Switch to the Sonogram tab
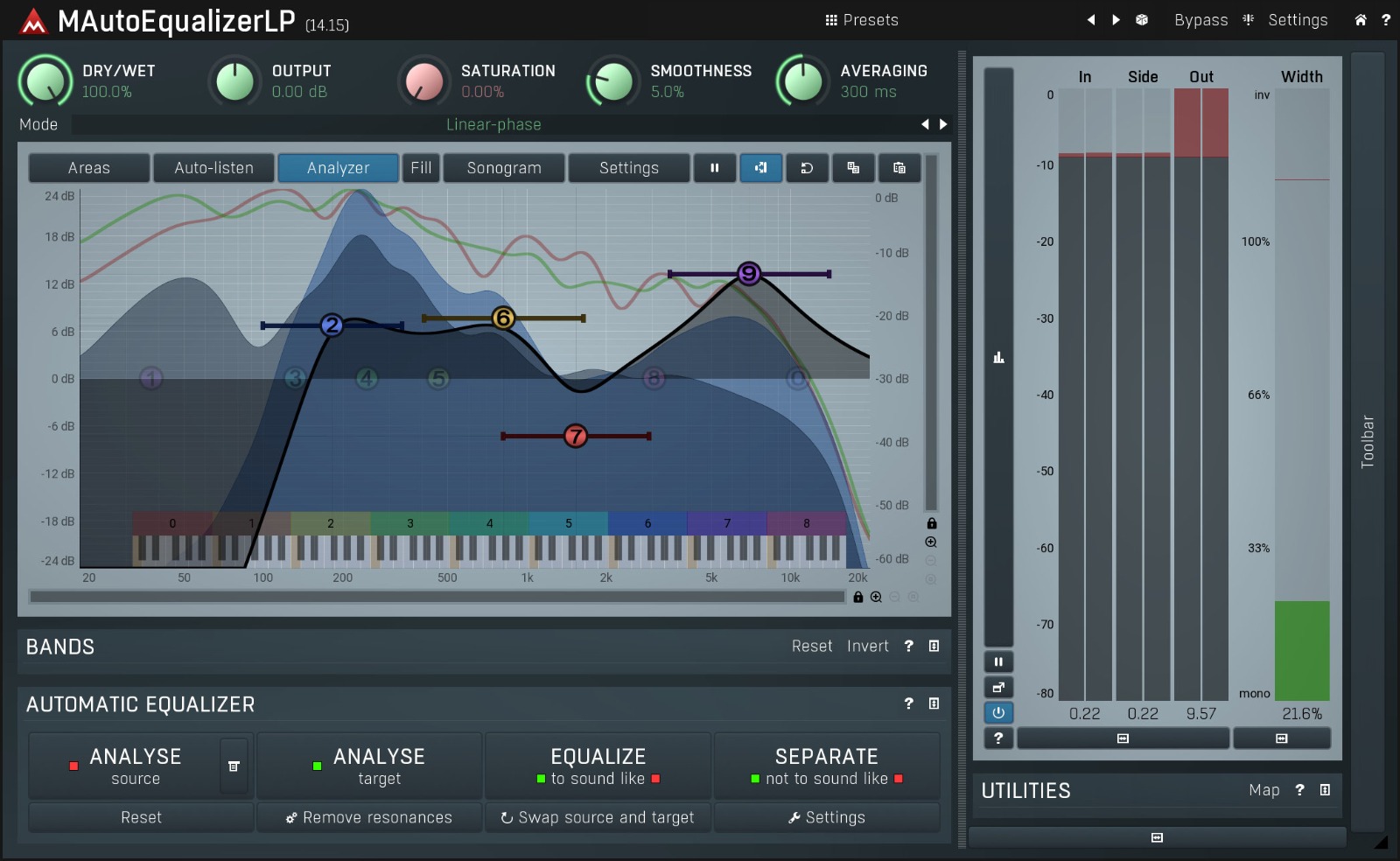Image resolution: width=1400 pixels, height=861 pixels. pos(503,168)
